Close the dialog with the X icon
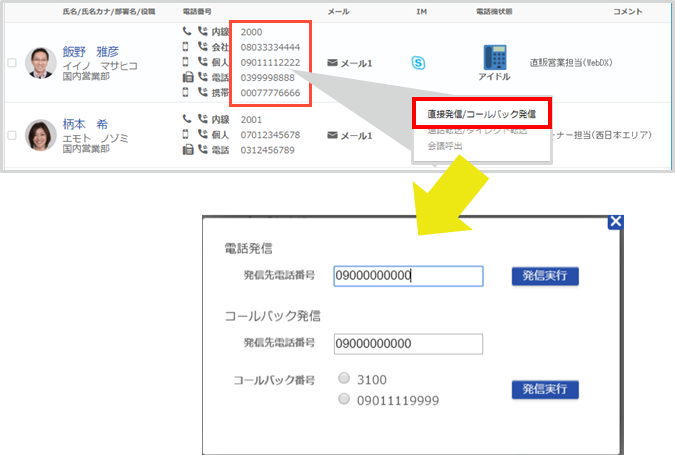The width and height of the screenshot is (675, 455). 616,223
